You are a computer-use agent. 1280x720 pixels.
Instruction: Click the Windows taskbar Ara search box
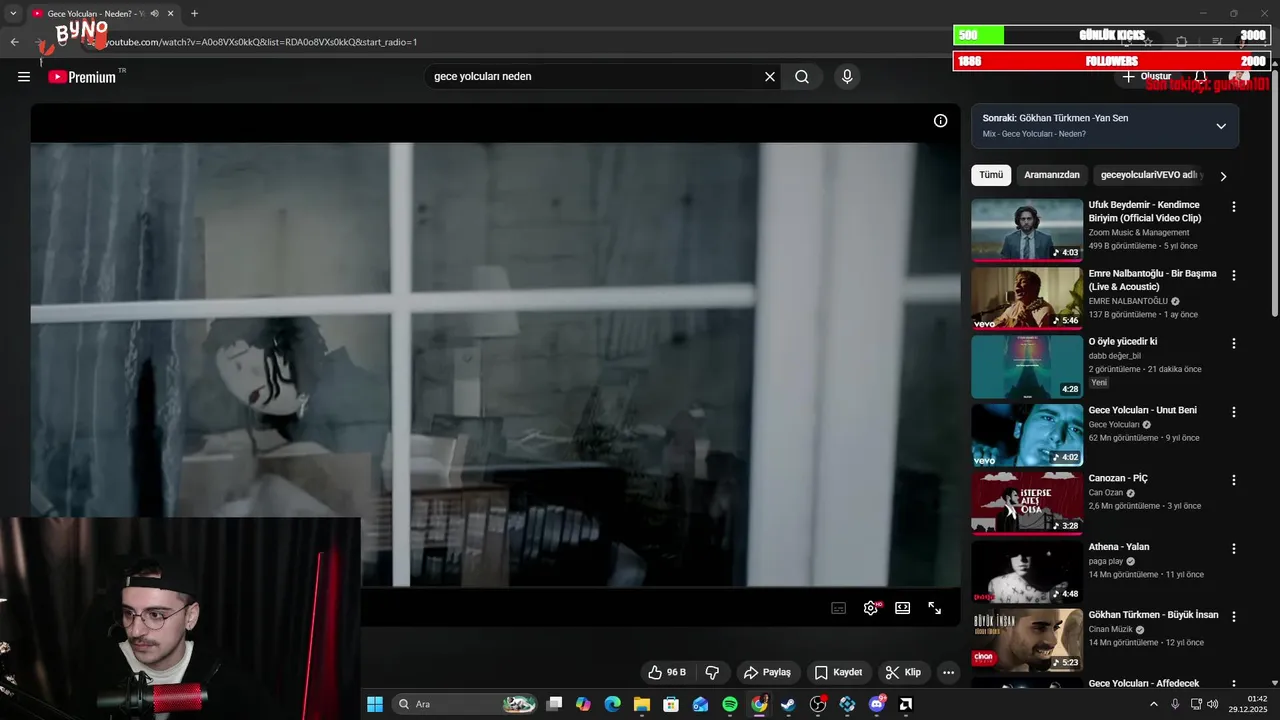tap(464, 704)
